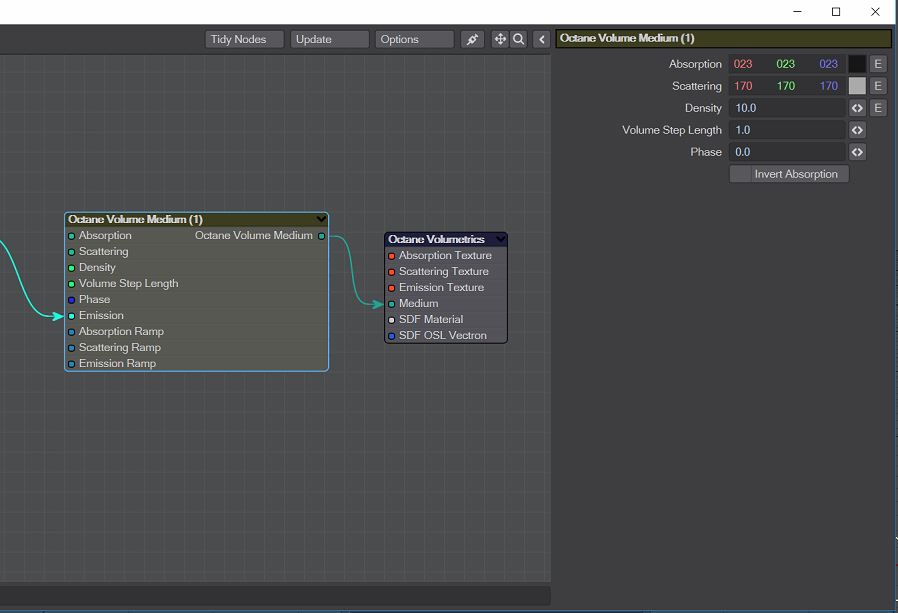This screenshot has height=613, width=898.
Task: Click the magnifier zoom icon
Action: tap(518, 39)
